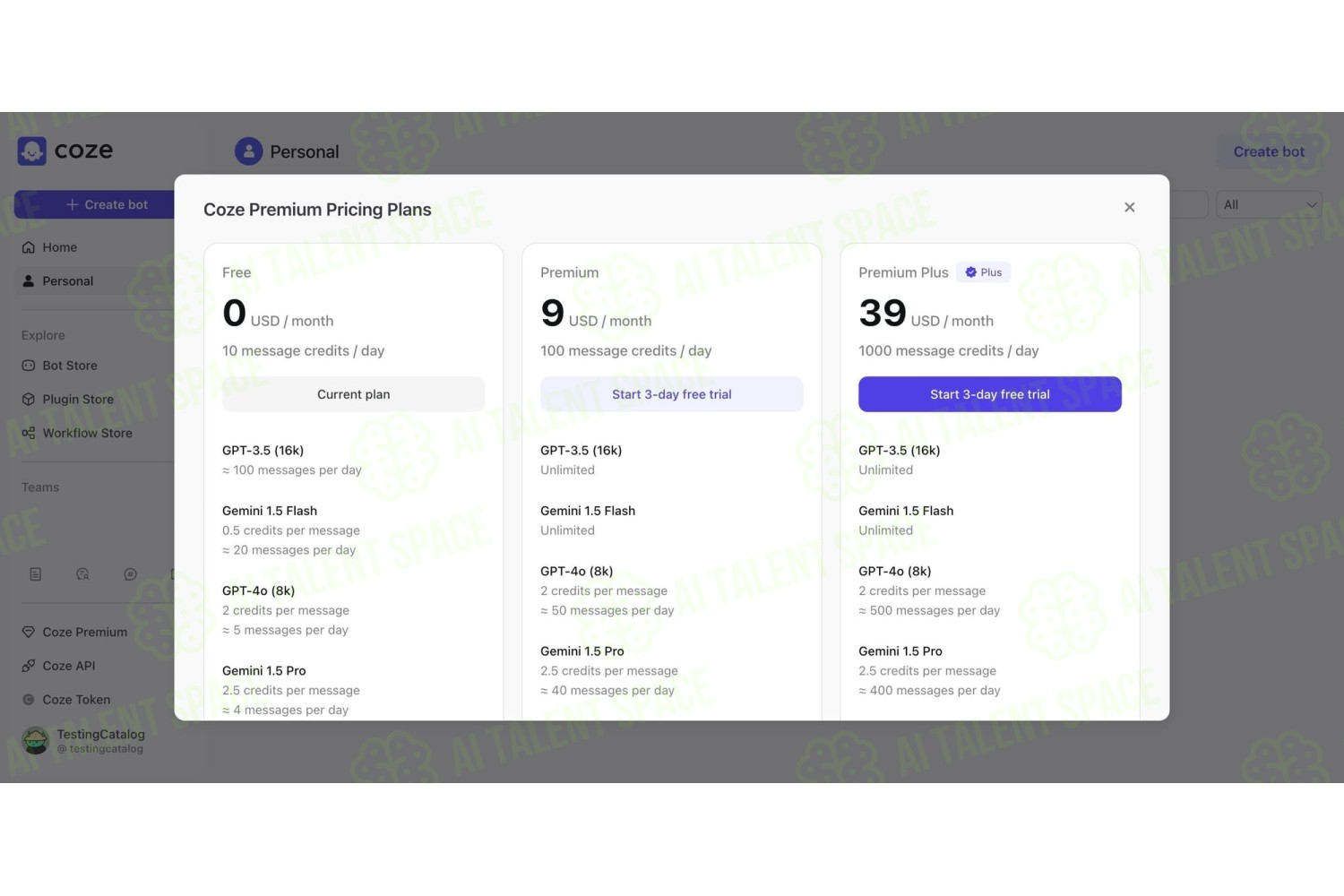Click ≈ 4 messages per day text

point(285,710)
